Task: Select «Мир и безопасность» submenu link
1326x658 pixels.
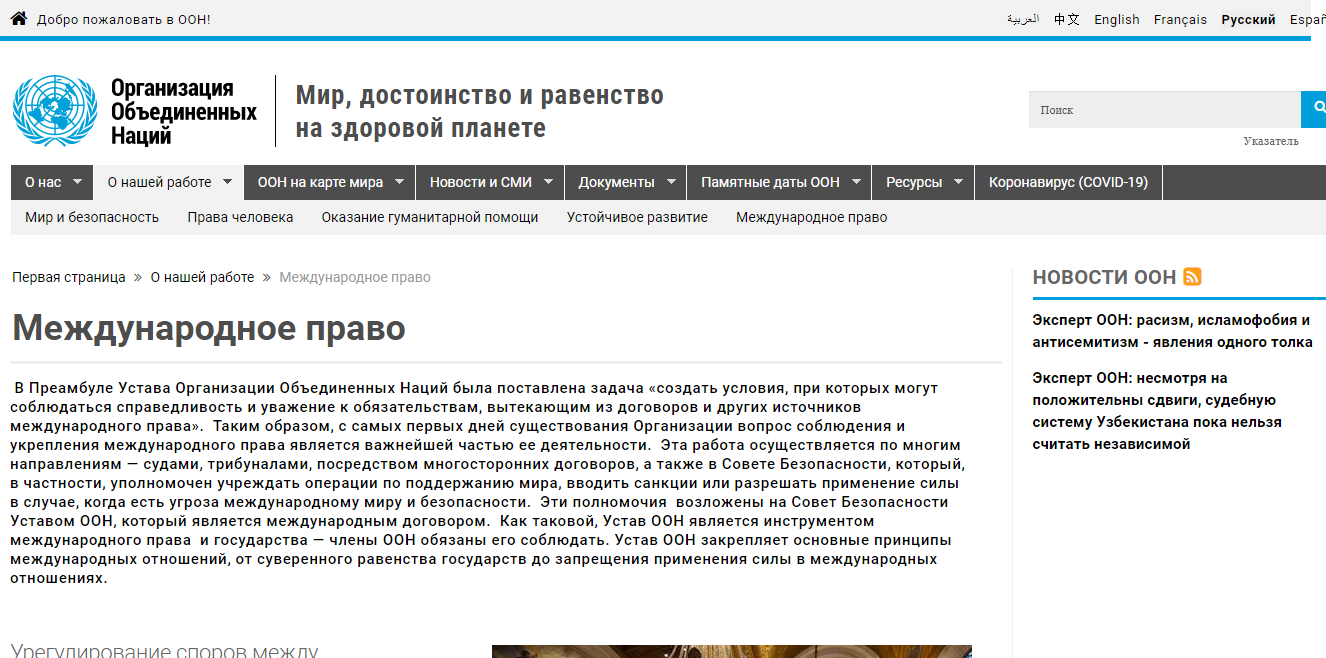Action: point(92,217)
